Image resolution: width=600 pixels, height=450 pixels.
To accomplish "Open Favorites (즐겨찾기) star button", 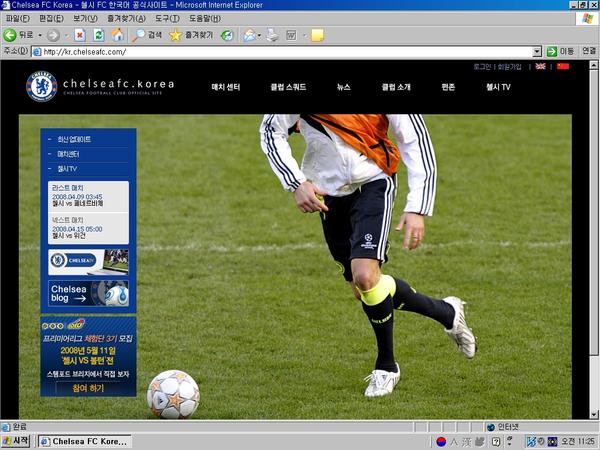I will point(189,35).
